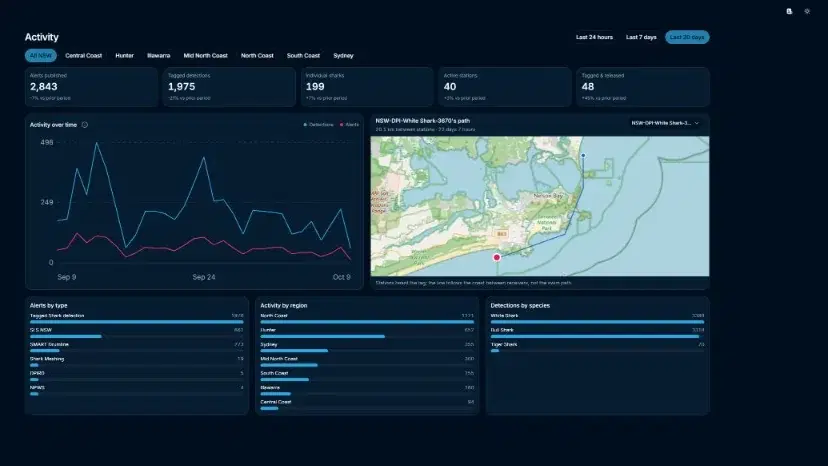Click the shark path title above the map

422,121
